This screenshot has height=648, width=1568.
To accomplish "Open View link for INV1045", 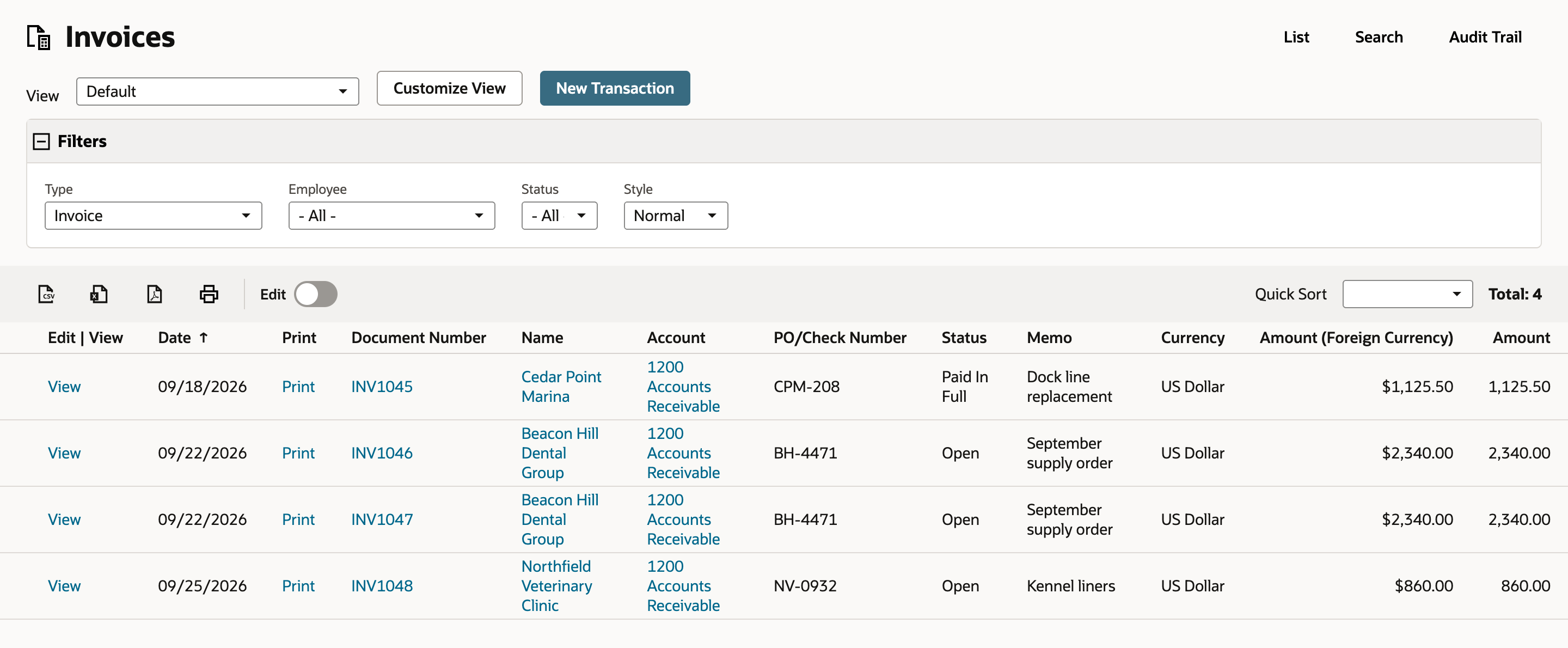I will pos(65,386).
